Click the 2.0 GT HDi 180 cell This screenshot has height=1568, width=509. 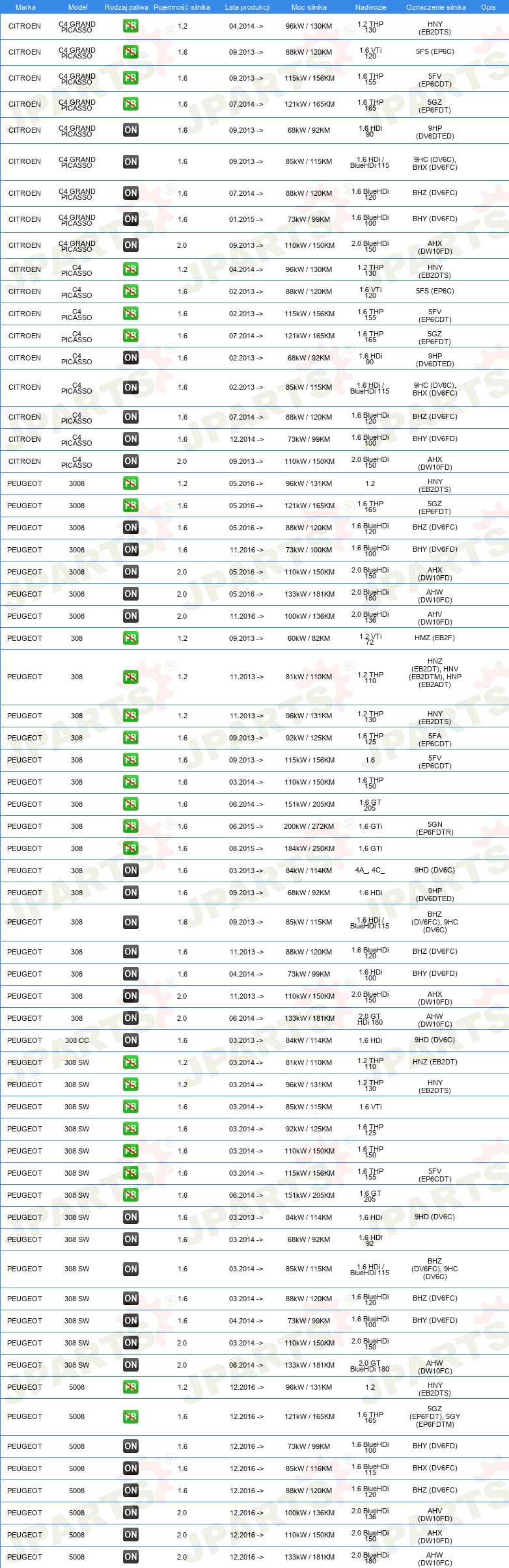pyautogui.click(x=370, y=1019)
